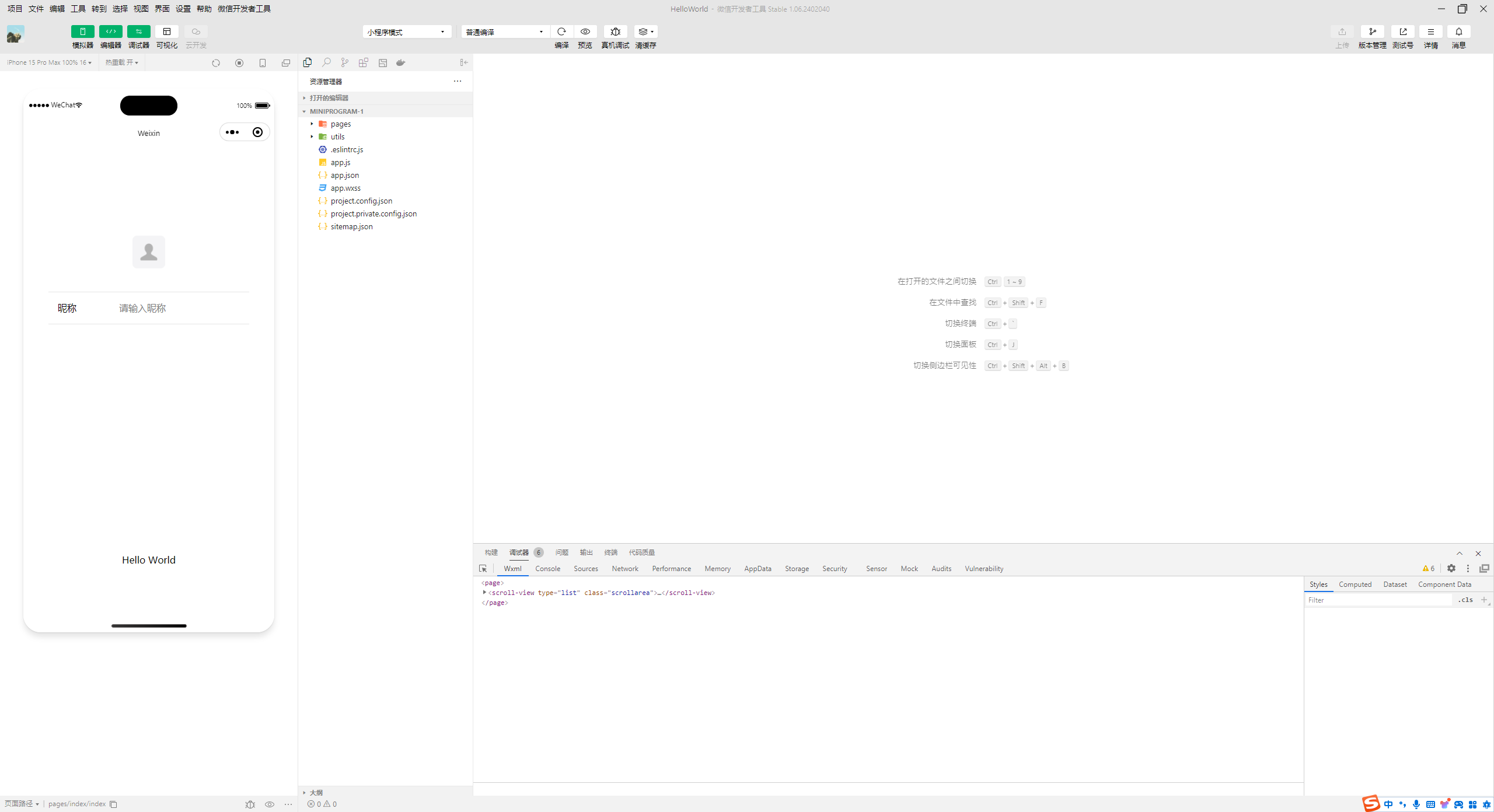Activate the element inspector picker icon

pos(483,569)
